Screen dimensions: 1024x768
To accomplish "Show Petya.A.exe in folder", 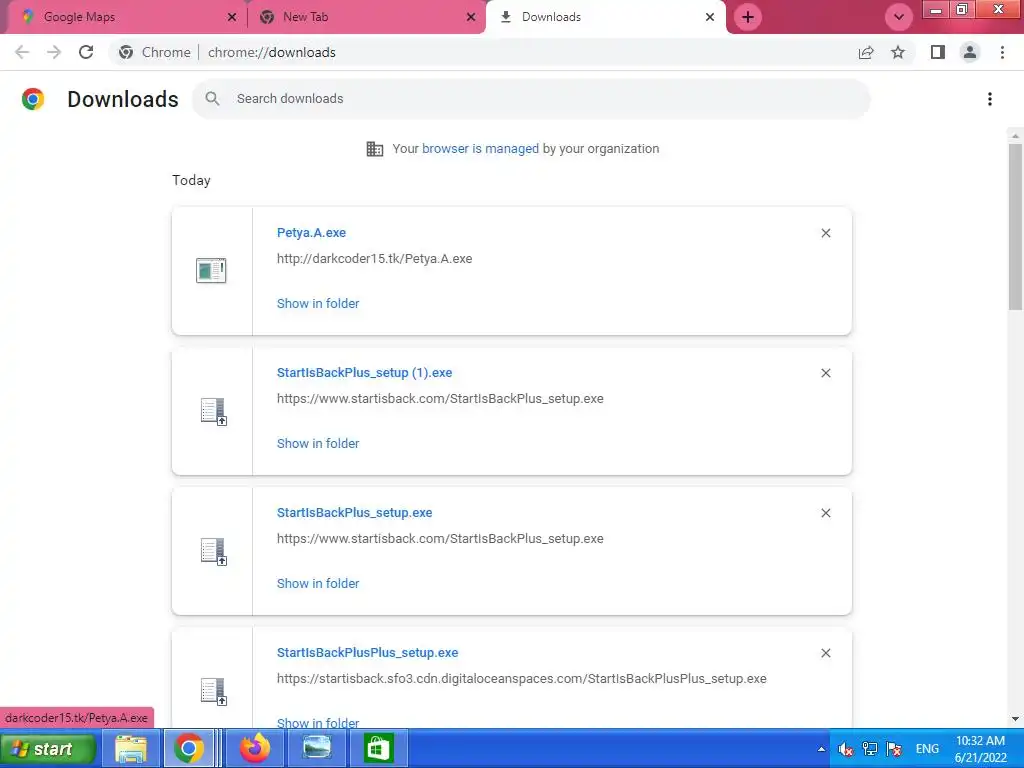I will point(318,304).
